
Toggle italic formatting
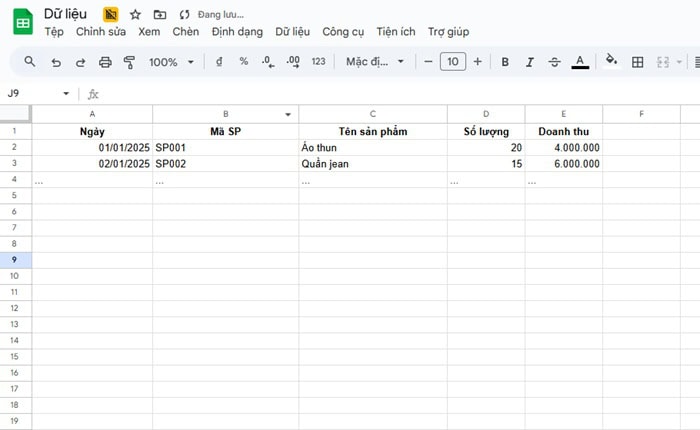[529, 62]
